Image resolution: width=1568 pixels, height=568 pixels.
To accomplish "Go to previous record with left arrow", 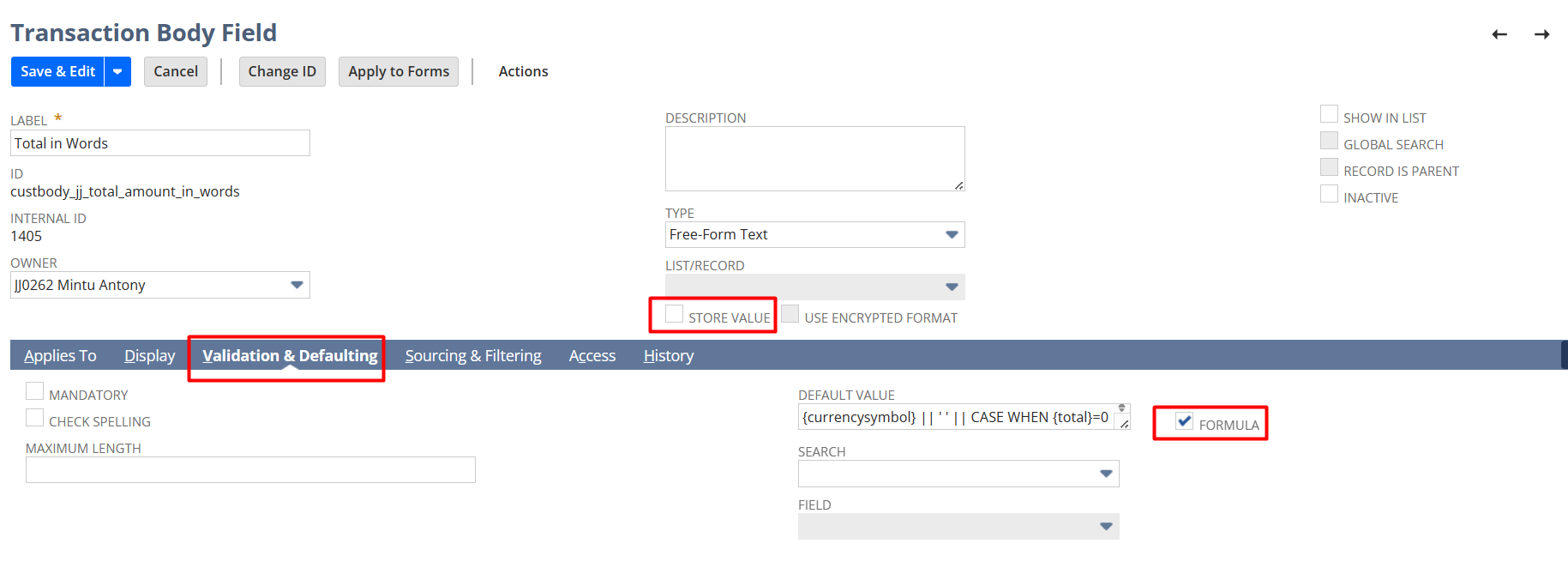I will pos(1499,34).
